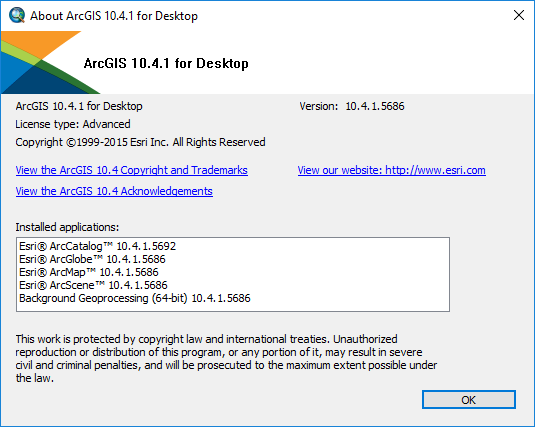Image resolution: width=535 pixels, height=427 pixels.
Task: Click the colorful ArcGIS banner logo
Action: (50, 62)
